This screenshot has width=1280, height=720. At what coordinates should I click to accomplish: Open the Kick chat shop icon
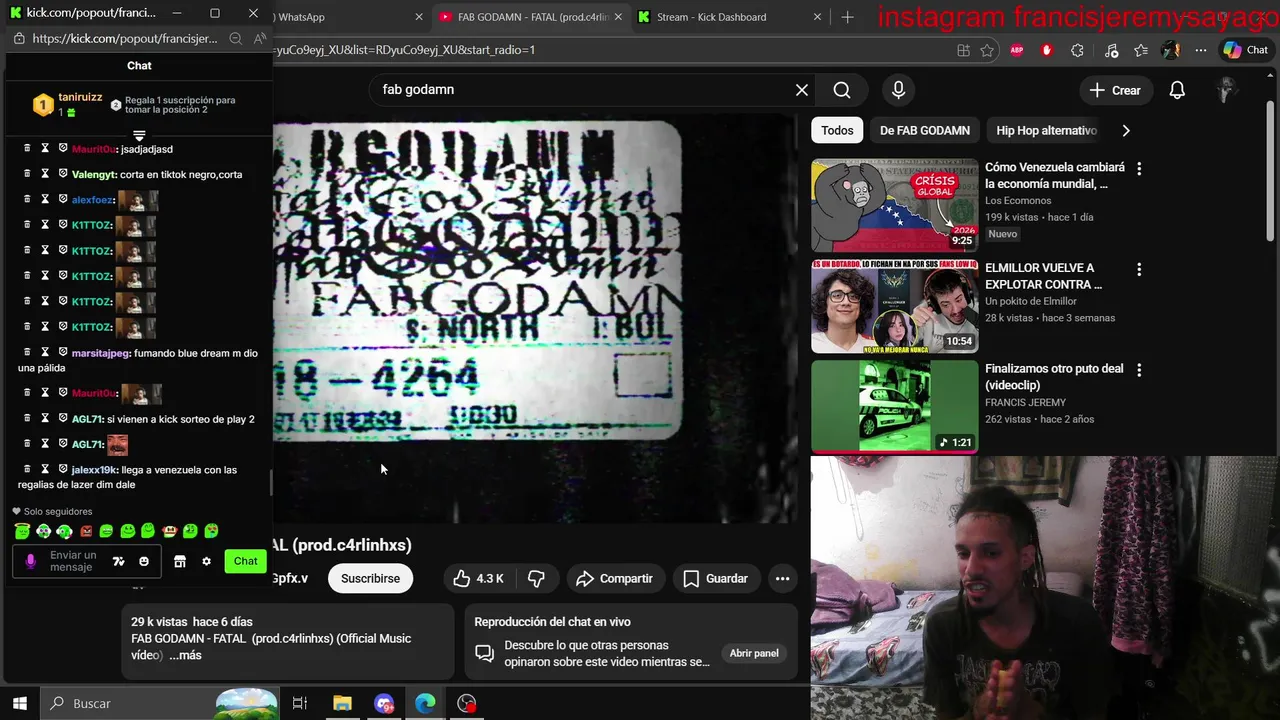point(180,562)
